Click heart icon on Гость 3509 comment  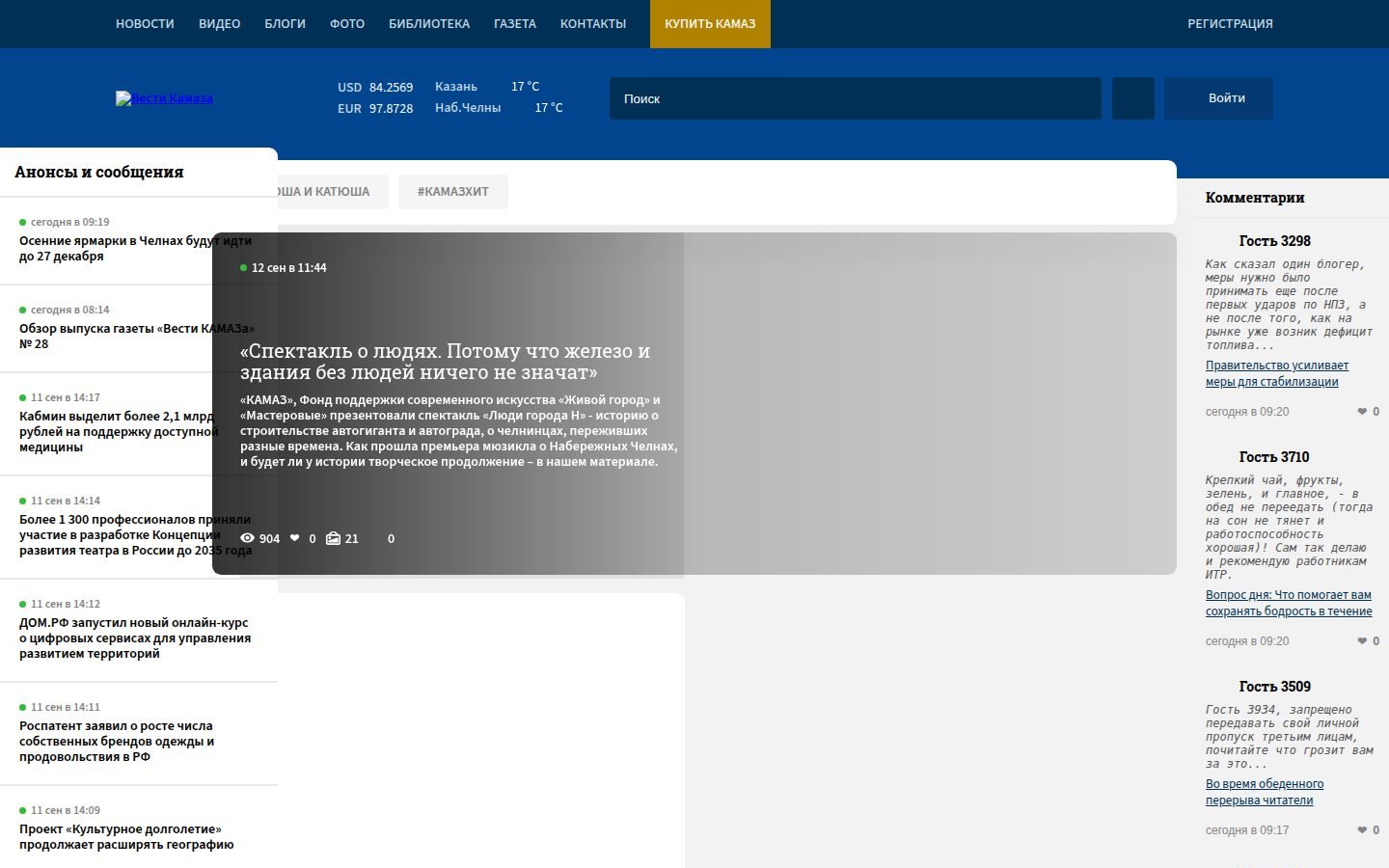[1362, 830]
